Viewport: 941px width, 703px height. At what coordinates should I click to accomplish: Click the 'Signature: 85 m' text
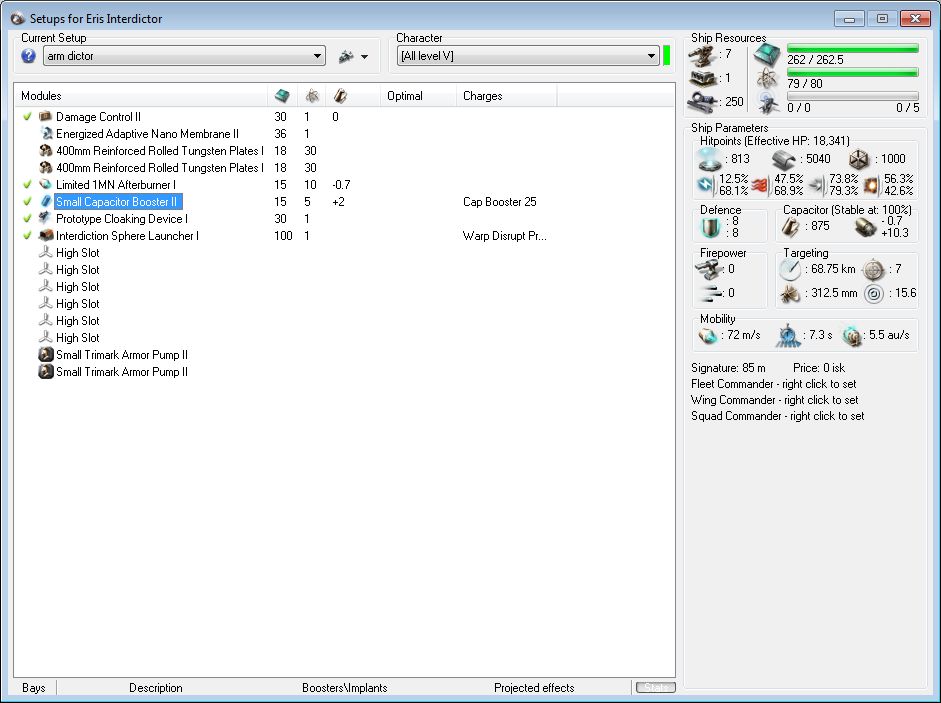click(x=728, y=367)
